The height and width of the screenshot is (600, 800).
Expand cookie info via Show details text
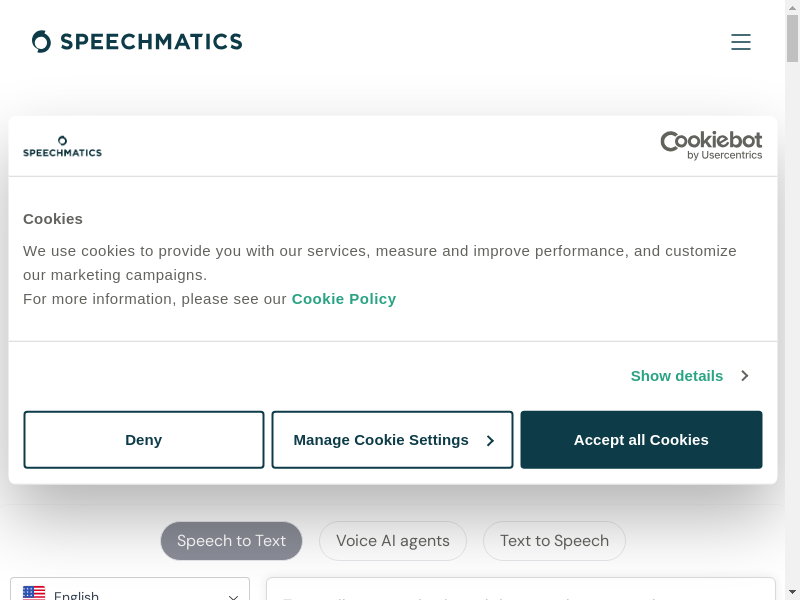tap(676, 376)
